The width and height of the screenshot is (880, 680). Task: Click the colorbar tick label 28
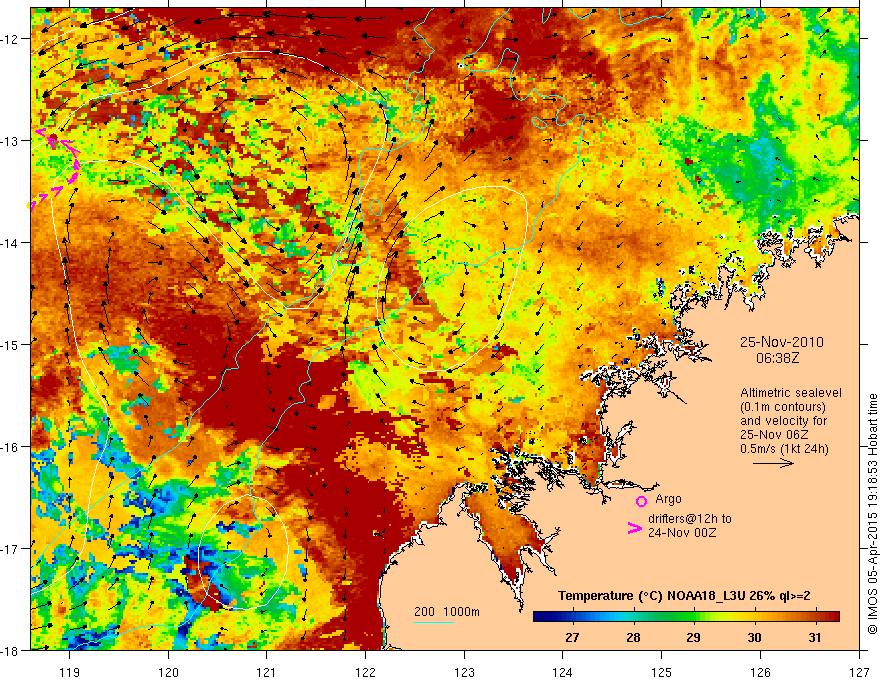tap(633, 637)
